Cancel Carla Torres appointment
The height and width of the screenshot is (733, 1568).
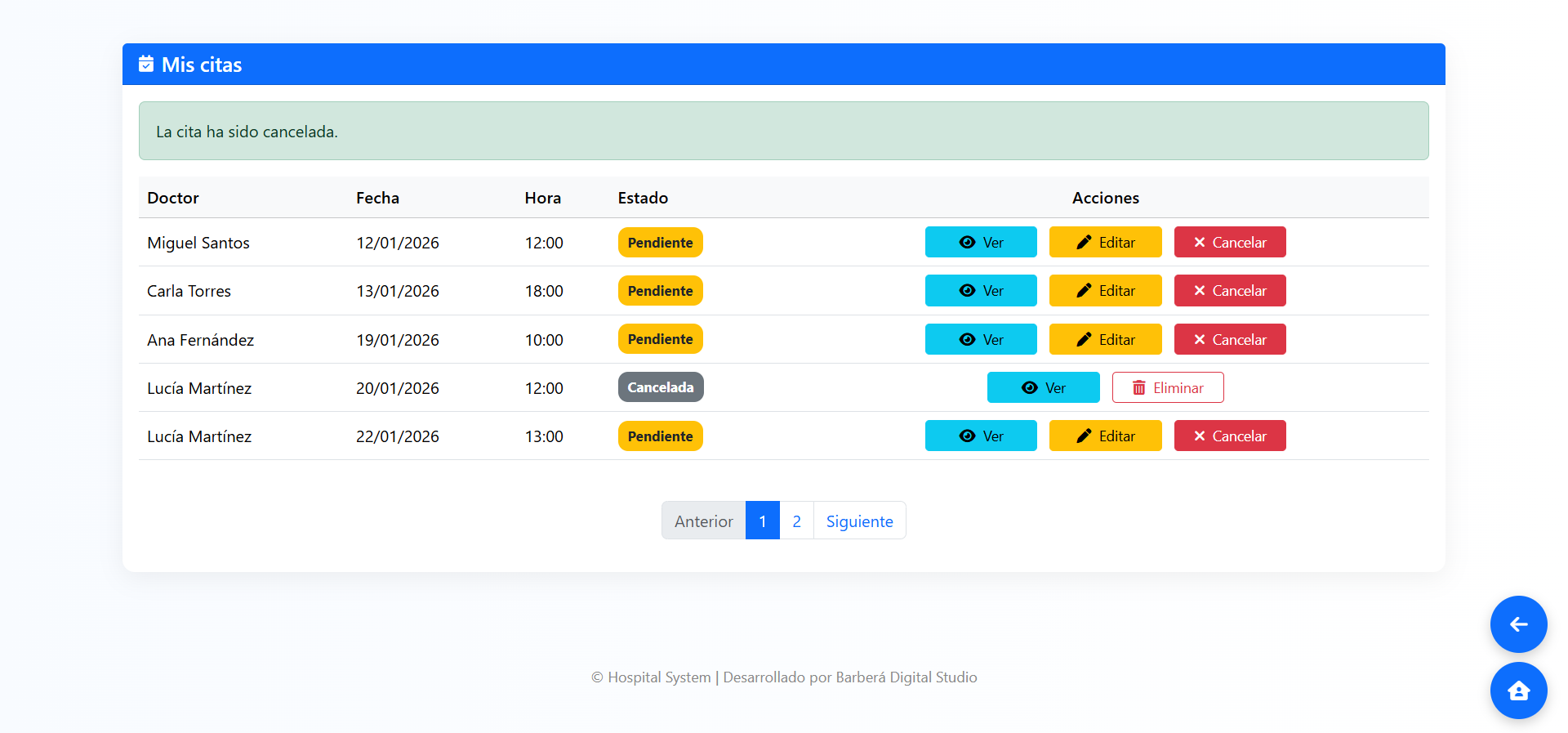(1230, 290)
